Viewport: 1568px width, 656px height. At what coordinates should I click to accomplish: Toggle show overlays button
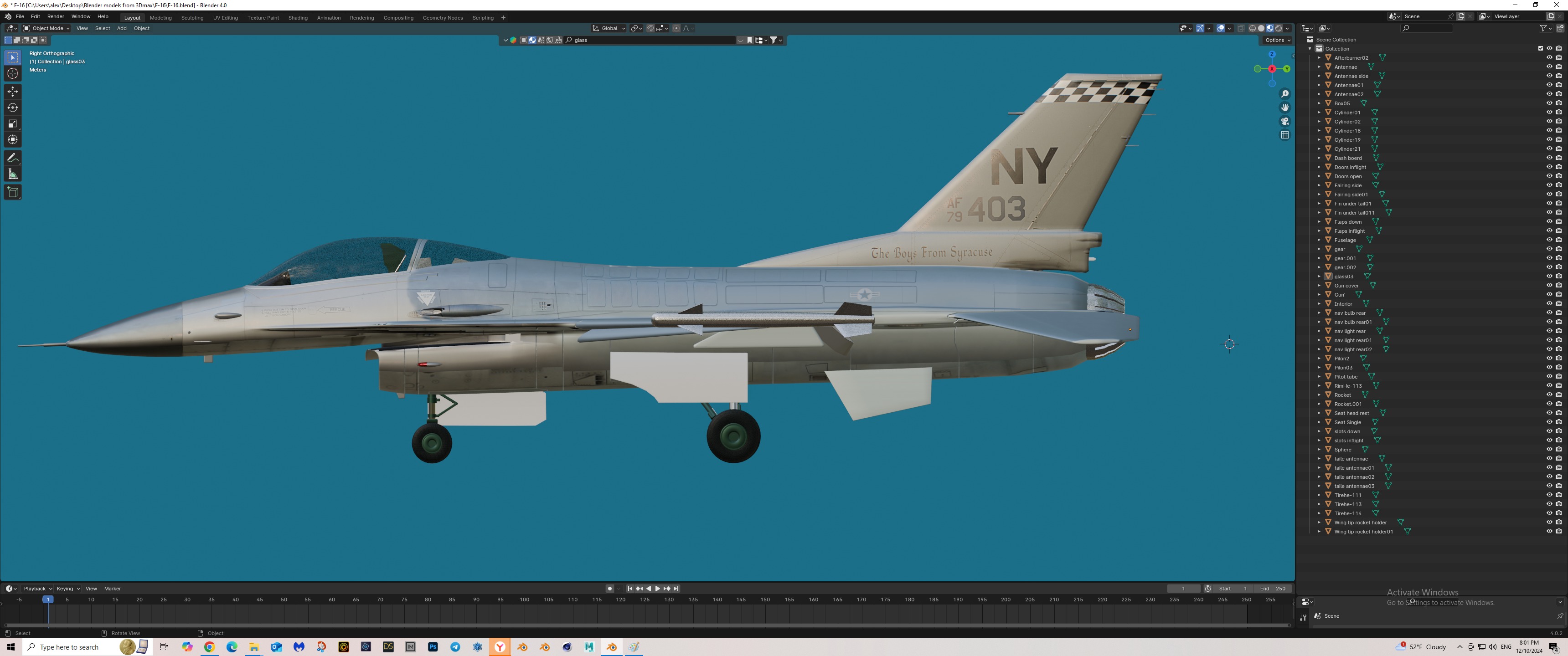pos(1220,28)
